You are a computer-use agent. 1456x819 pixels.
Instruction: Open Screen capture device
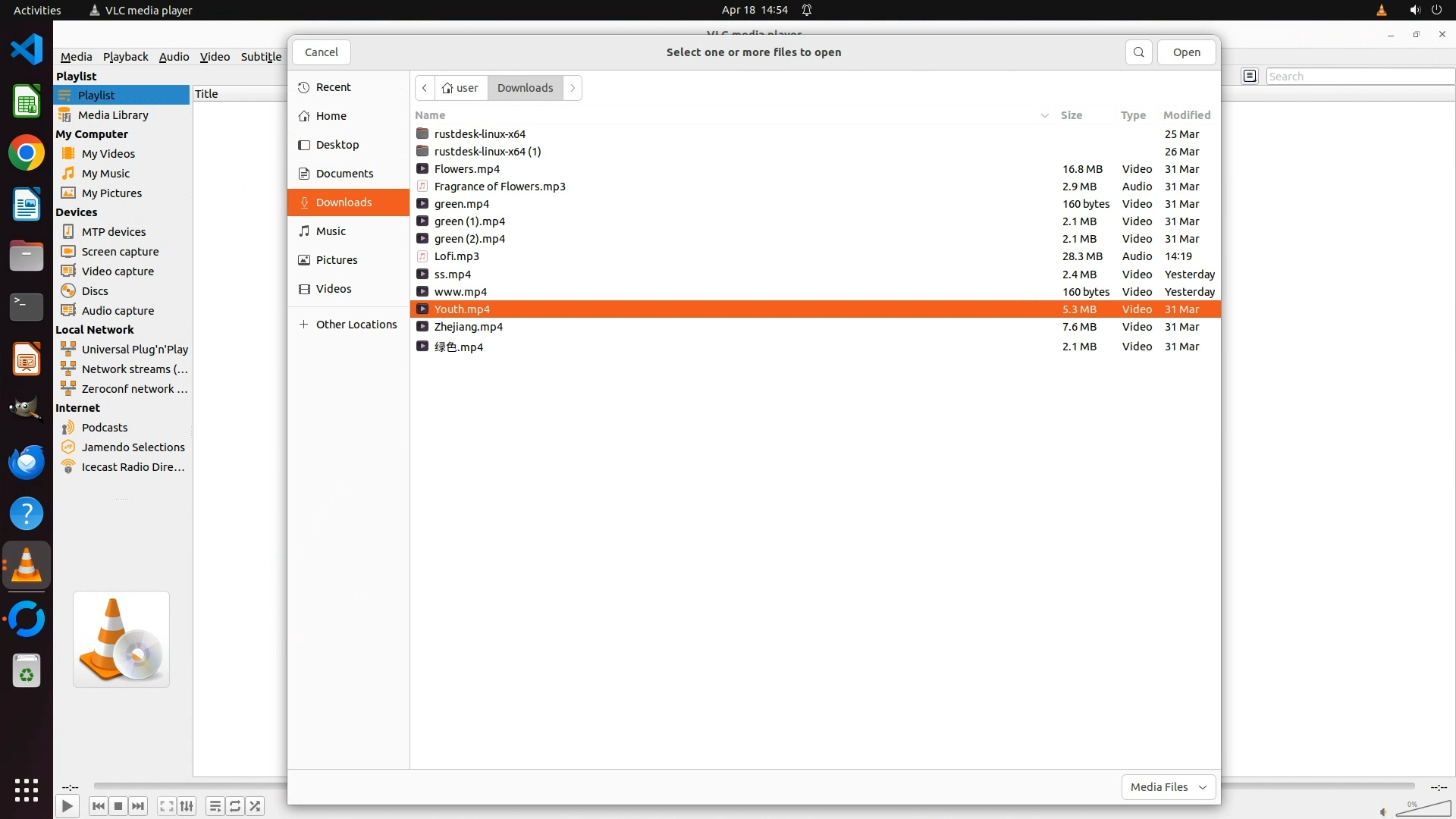point(120,252)
